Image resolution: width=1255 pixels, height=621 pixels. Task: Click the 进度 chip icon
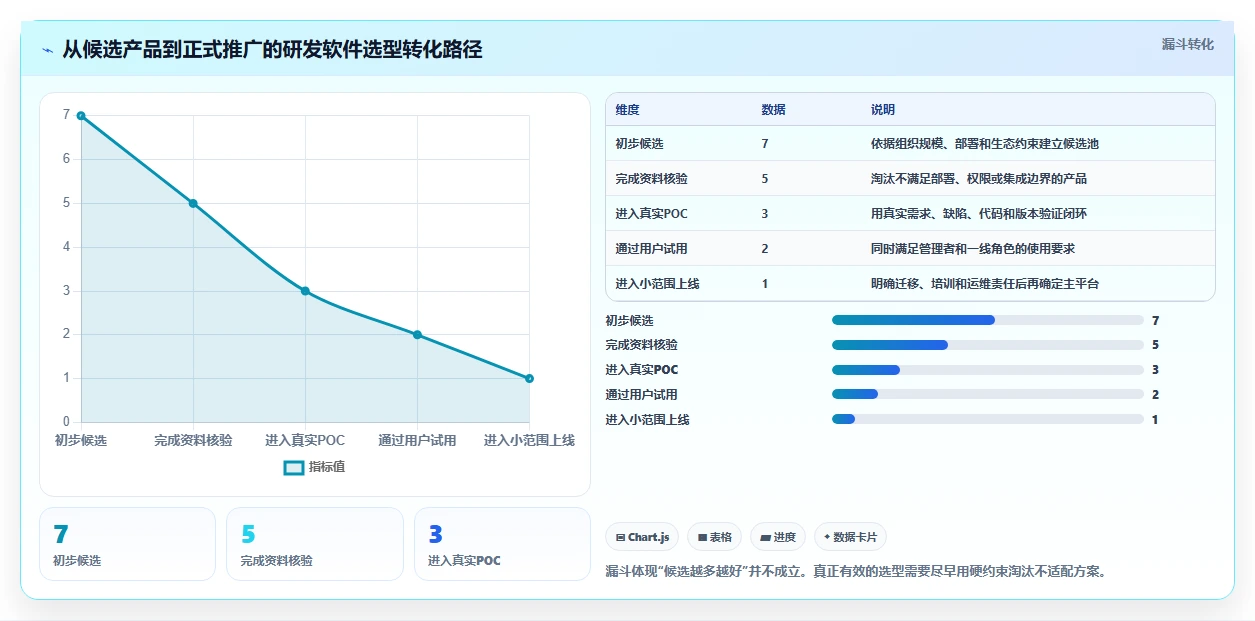(766, 538)
